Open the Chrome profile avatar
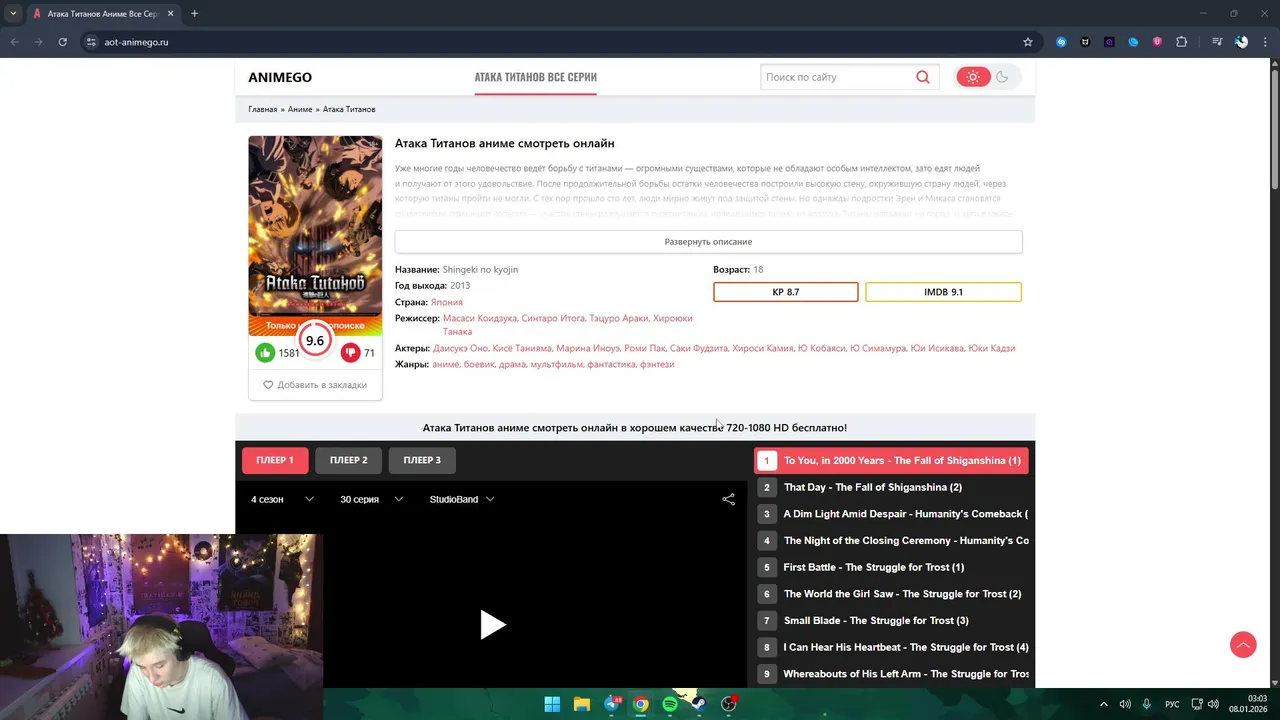 (1241, 42)
